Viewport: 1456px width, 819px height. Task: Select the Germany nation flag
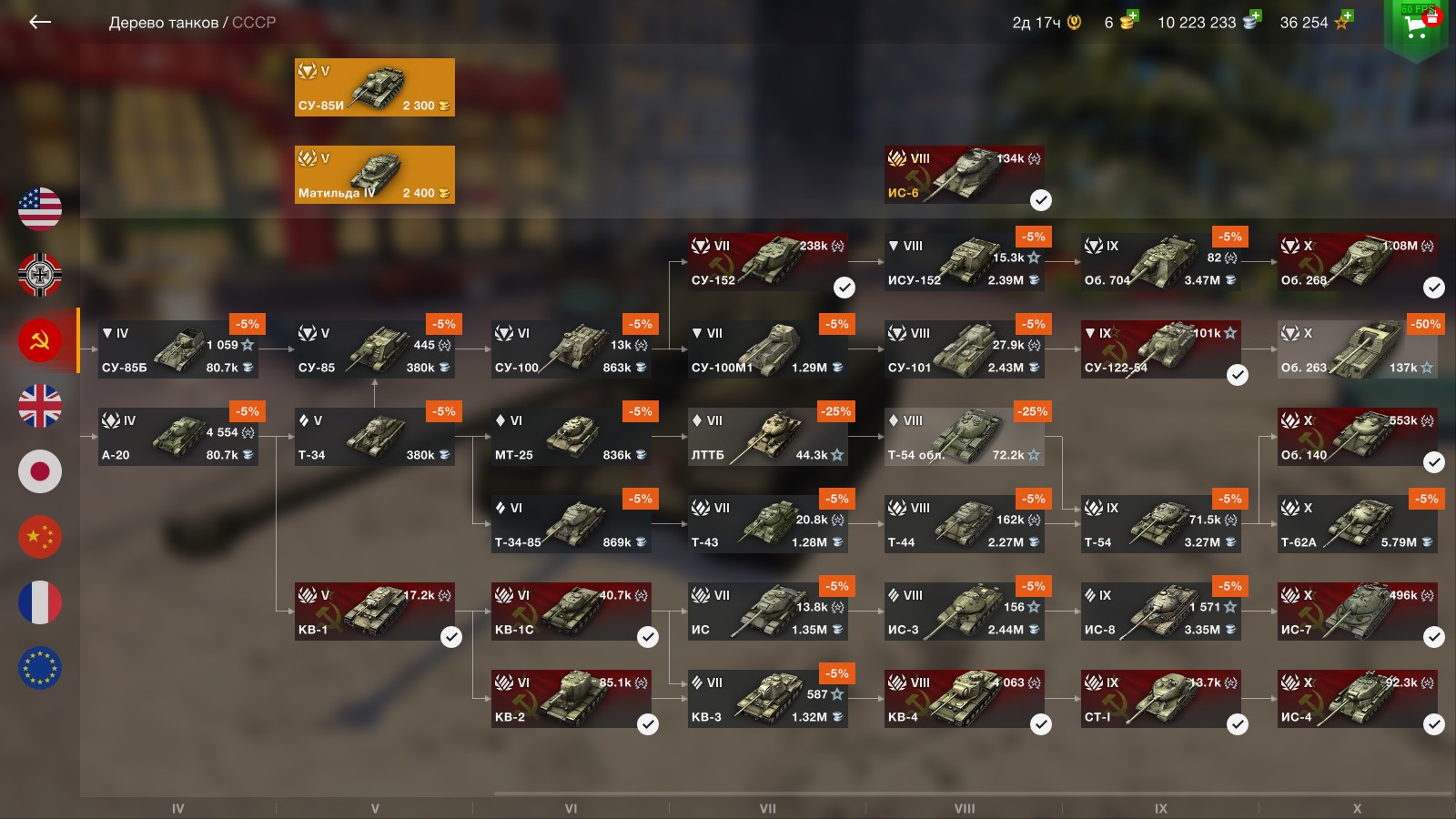click(x=40, y=275)
